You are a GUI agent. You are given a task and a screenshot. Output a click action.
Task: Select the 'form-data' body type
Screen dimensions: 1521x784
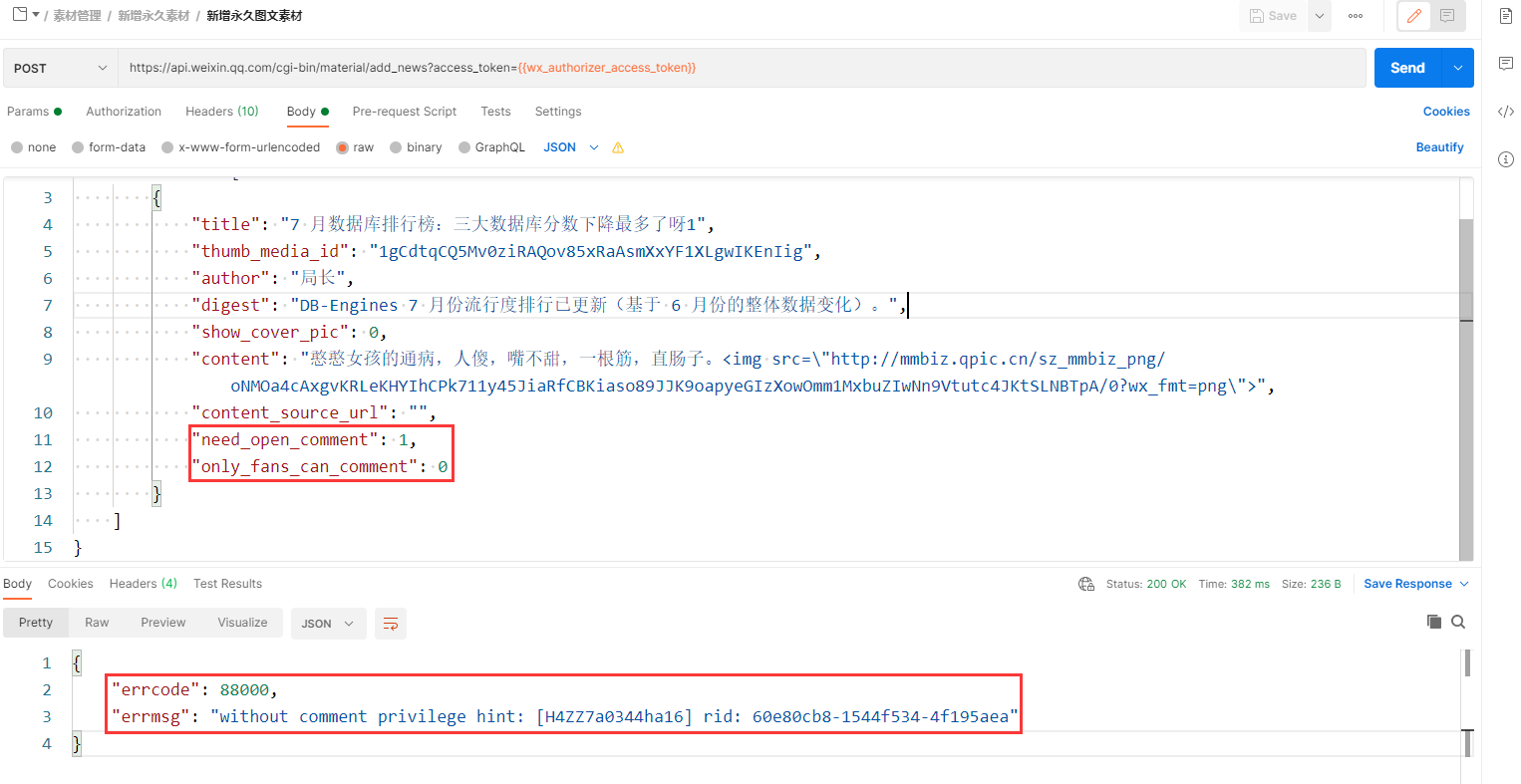[109, 147]
